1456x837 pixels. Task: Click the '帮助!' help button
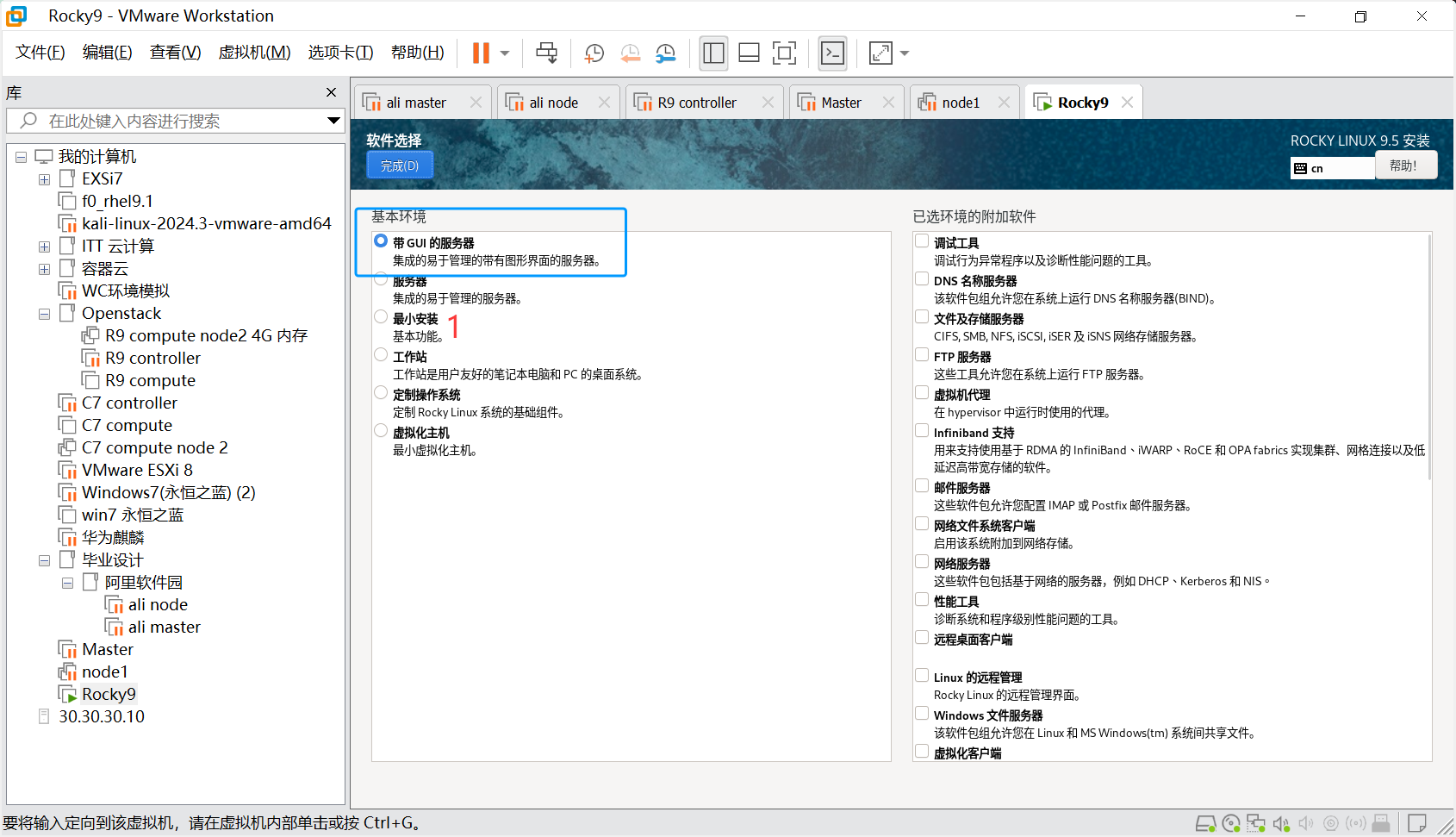click(1406, 165)
